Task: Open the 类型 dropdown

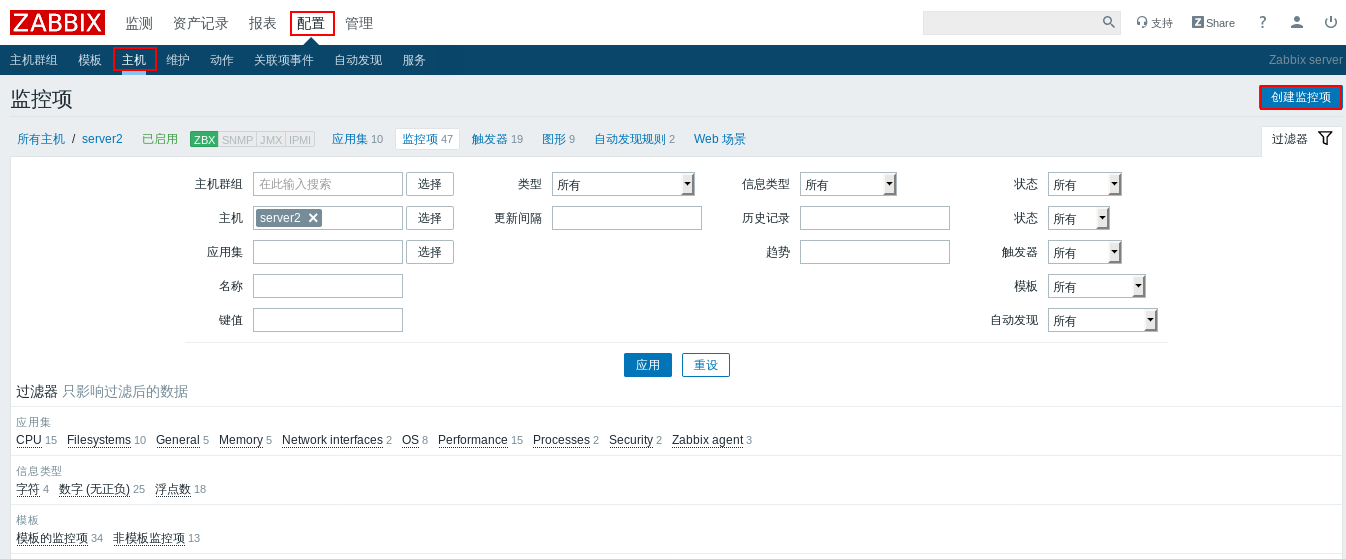Action: pyautogui.click(x=623, y=184)
